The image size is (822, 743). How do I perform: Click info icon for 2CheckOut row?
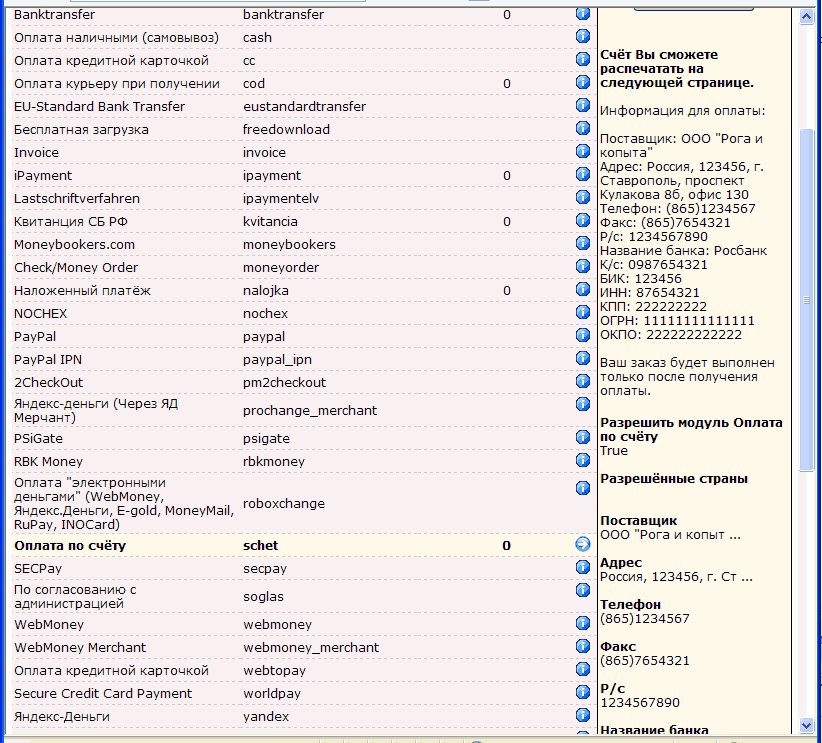pyautogui.click(x=582, y=381)
